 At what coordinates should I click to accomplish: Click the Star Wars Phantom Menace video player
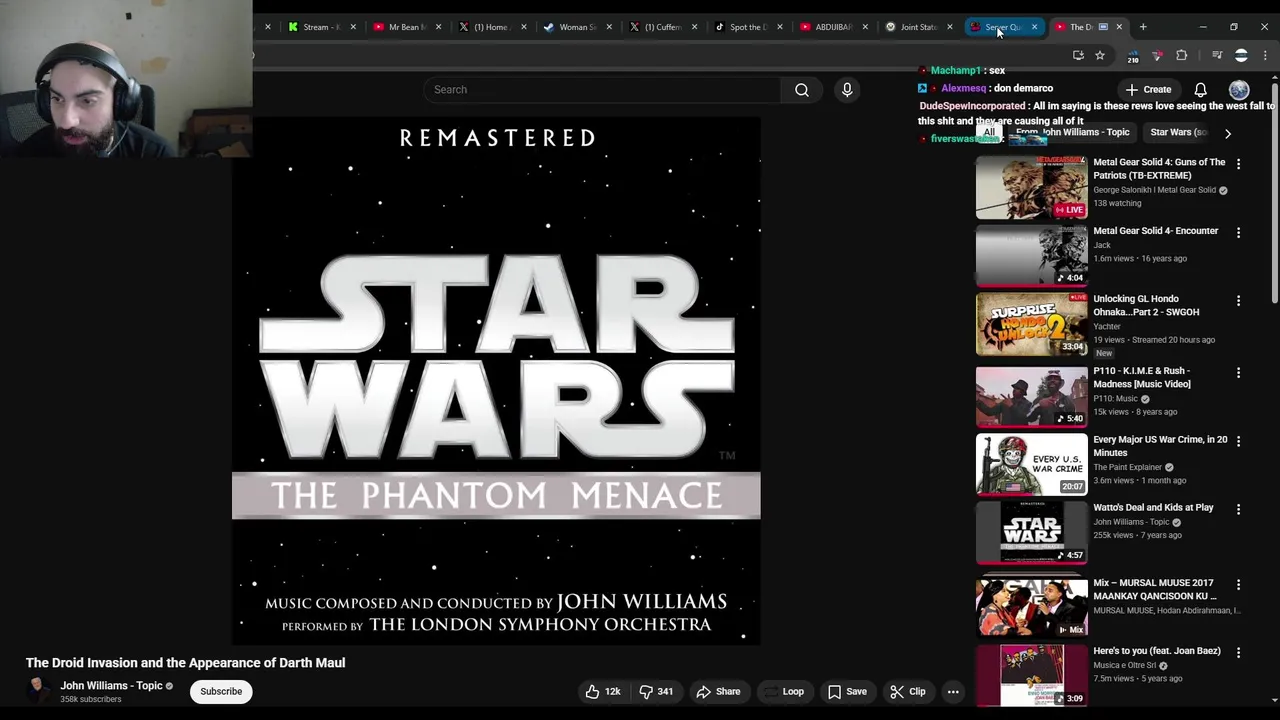tap(496, 382)
